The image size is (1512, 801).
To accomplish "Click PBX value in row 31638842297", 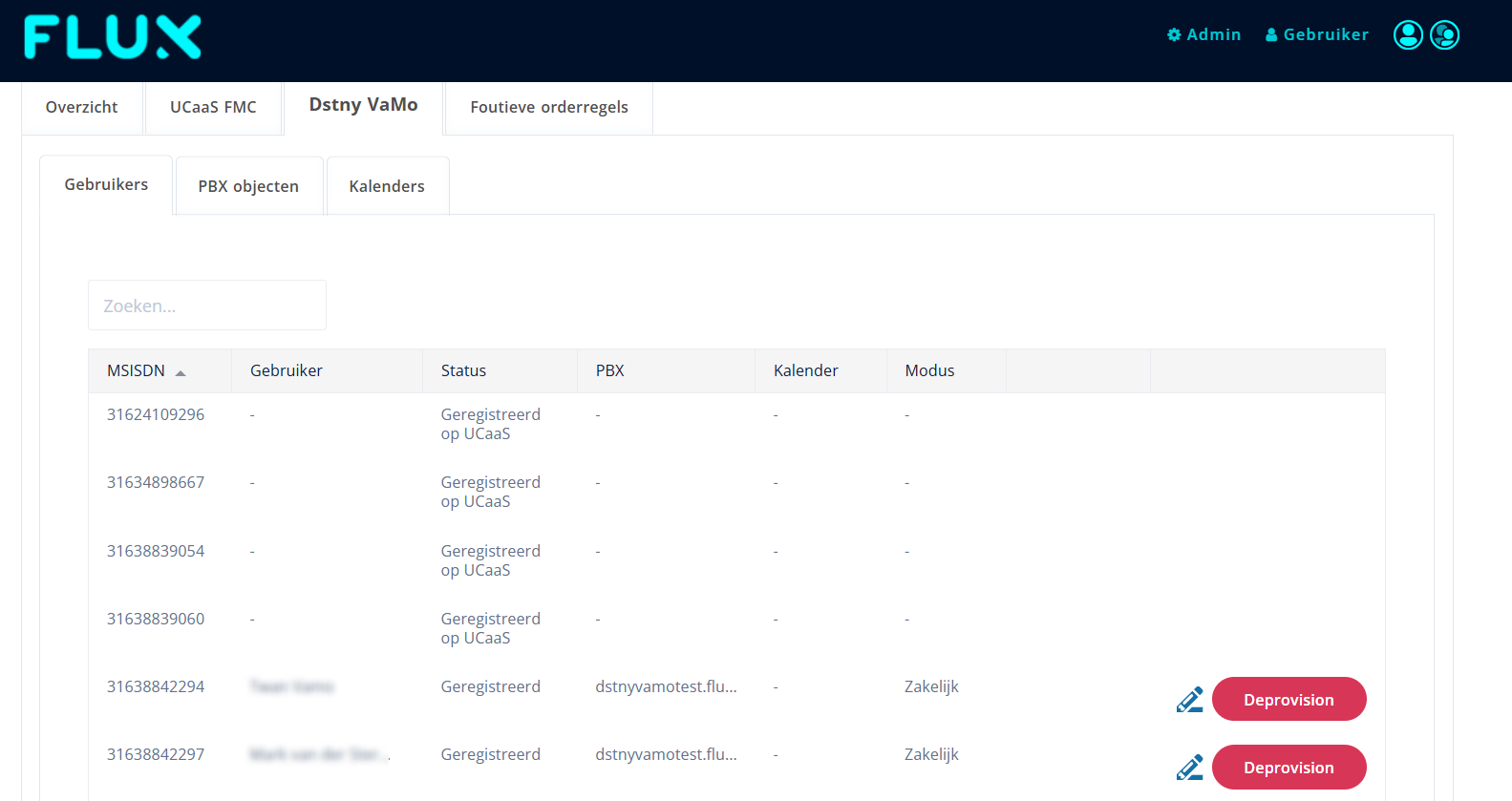I will 666,754.
